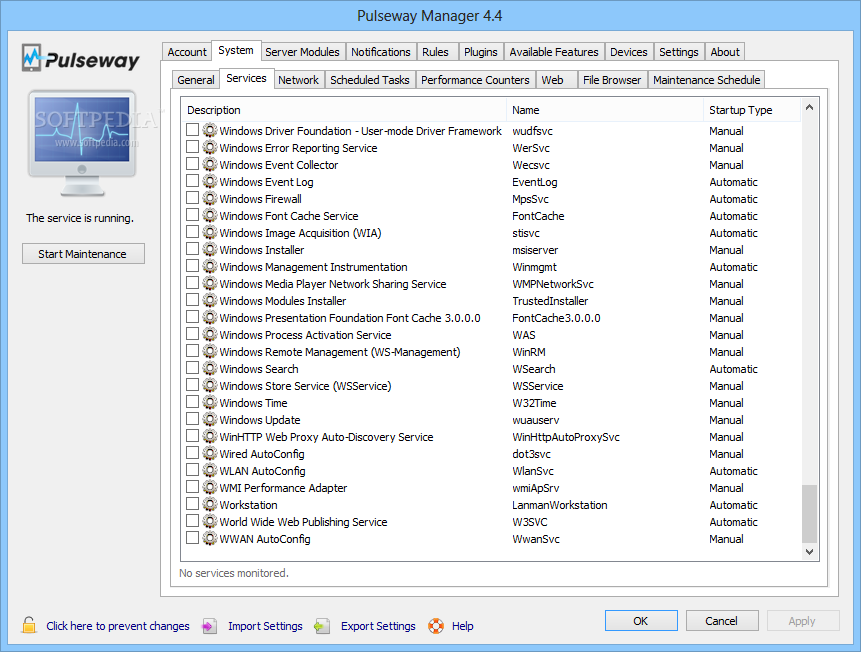Switch to the File Browser sub-tab

point(612,80)
